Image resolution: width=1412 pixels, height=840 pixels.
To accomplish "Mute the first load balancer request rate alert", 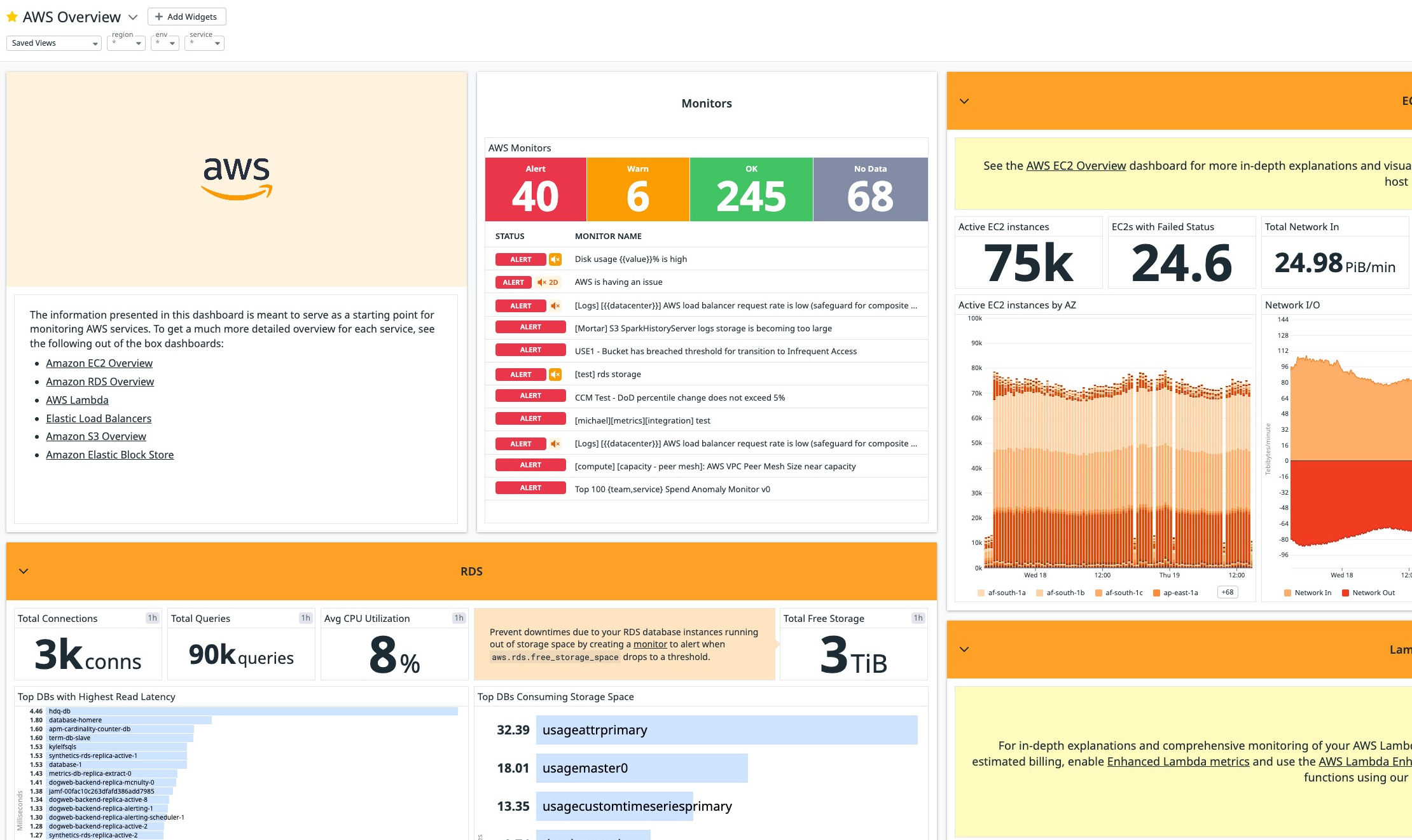I will (554, 306).
